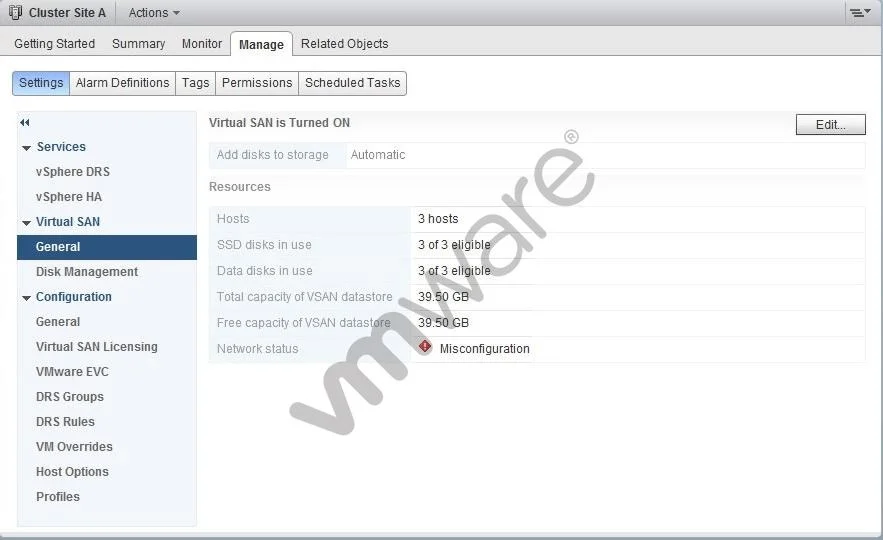Click 'Free capacity of VSAN datastore' label

304,323
